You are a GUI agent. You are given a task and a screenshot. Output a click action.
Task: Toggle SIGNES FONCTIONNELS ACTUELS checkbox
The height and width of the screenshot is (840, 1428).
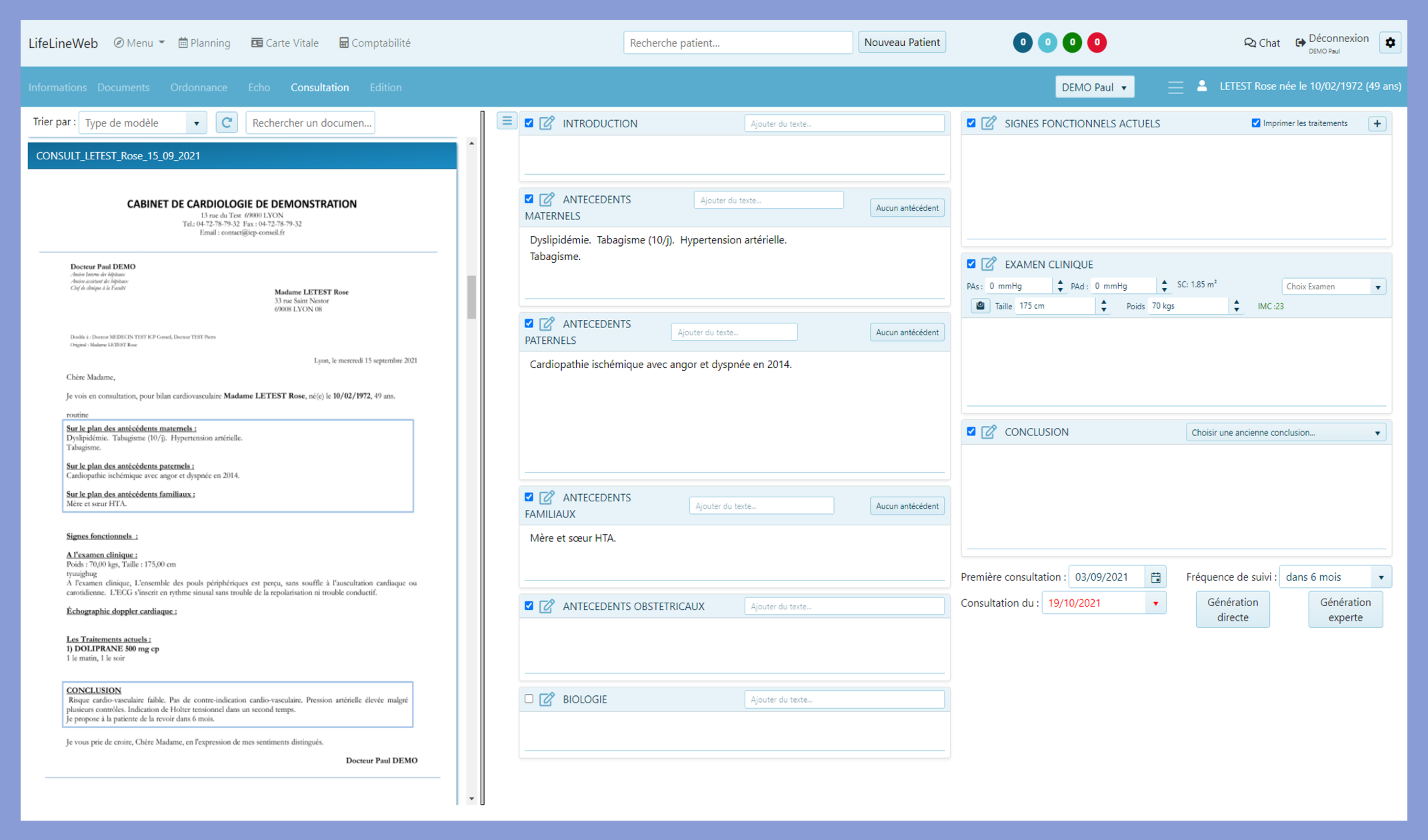click(x=971, y=123)
